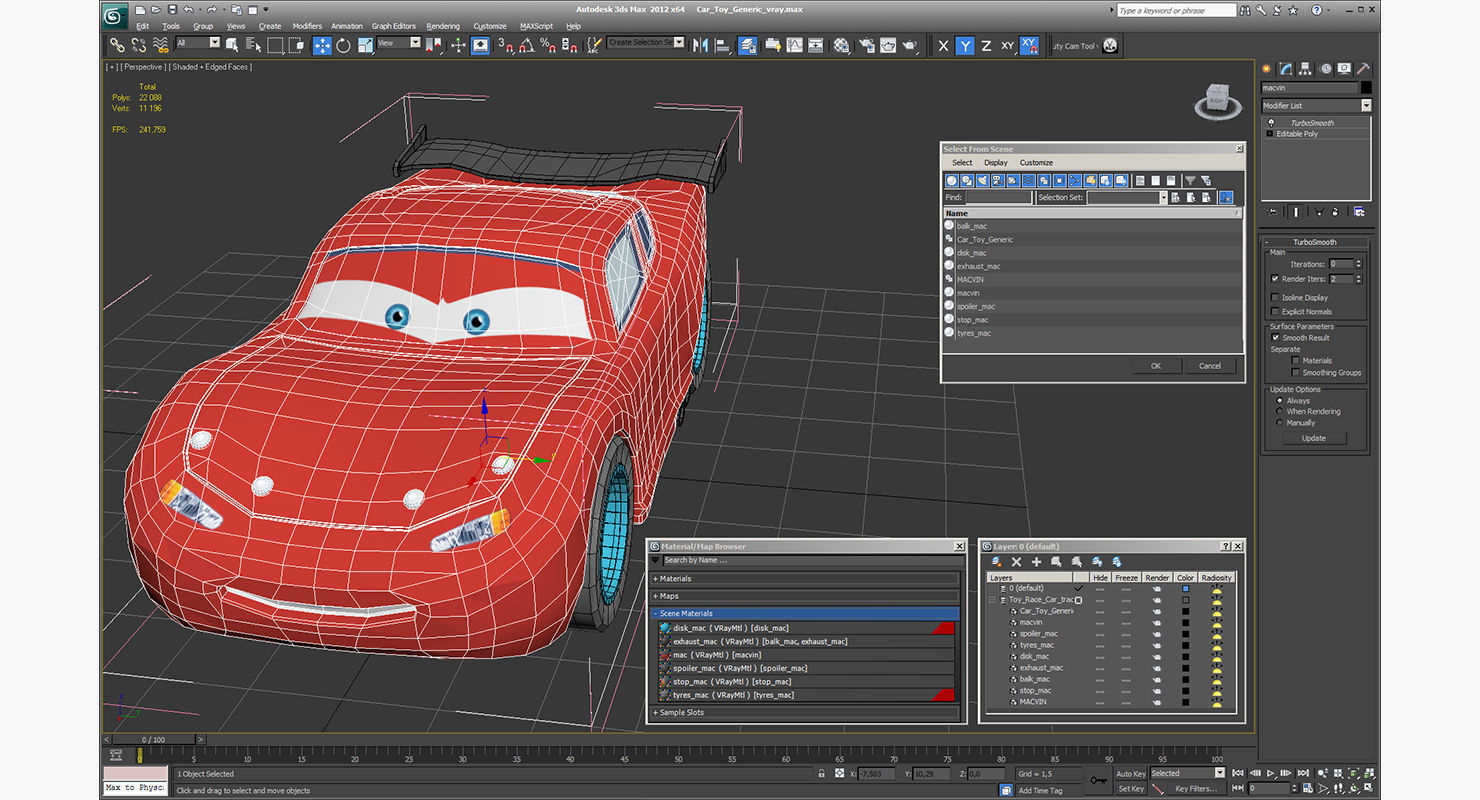Viewport: 1480px width, 800px height.
Task: Restrict transform to the X axis
Action: click(x=943, y=46)
